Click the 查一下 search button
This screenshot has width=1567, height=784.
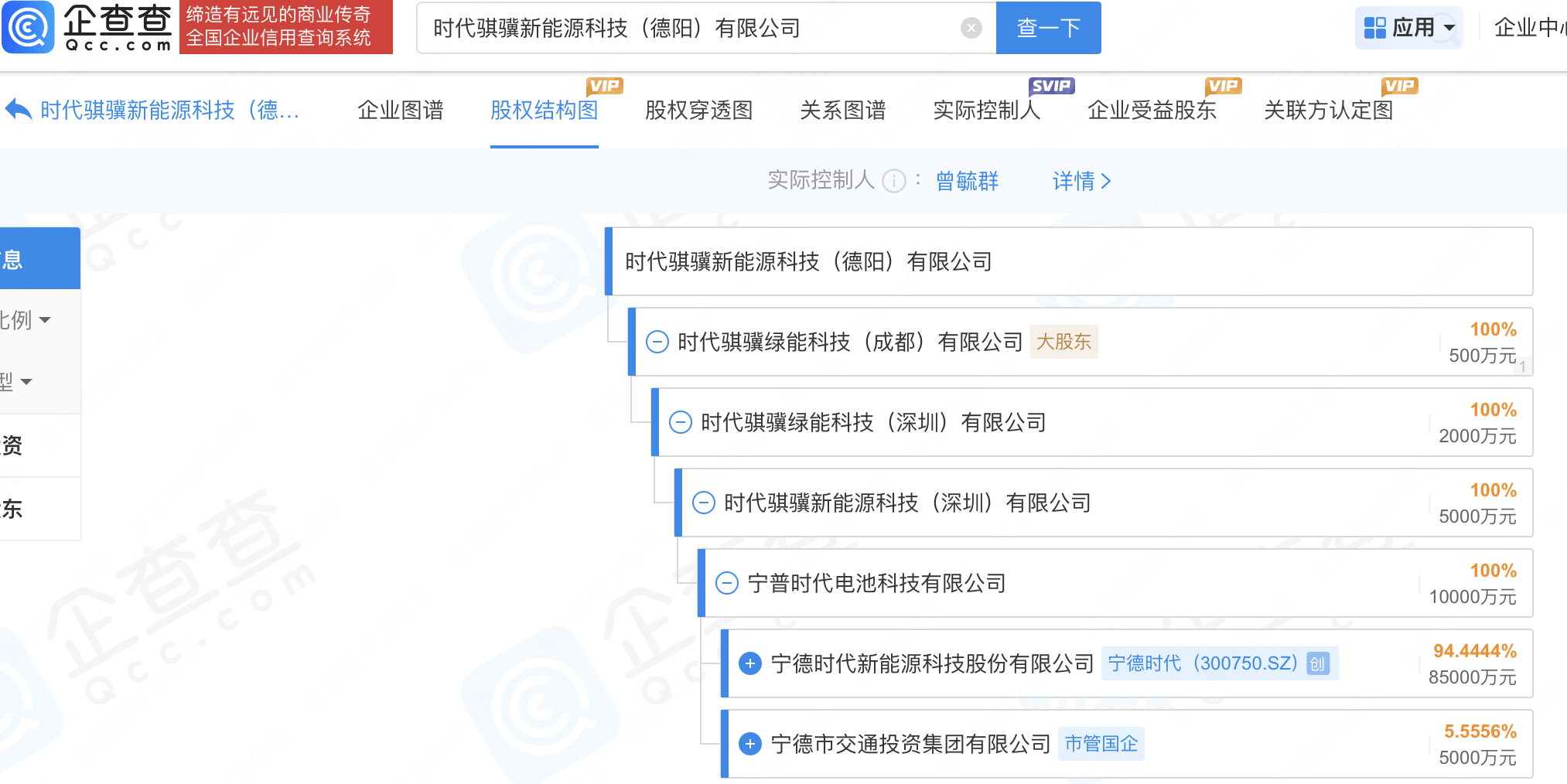pos(1048,28)
